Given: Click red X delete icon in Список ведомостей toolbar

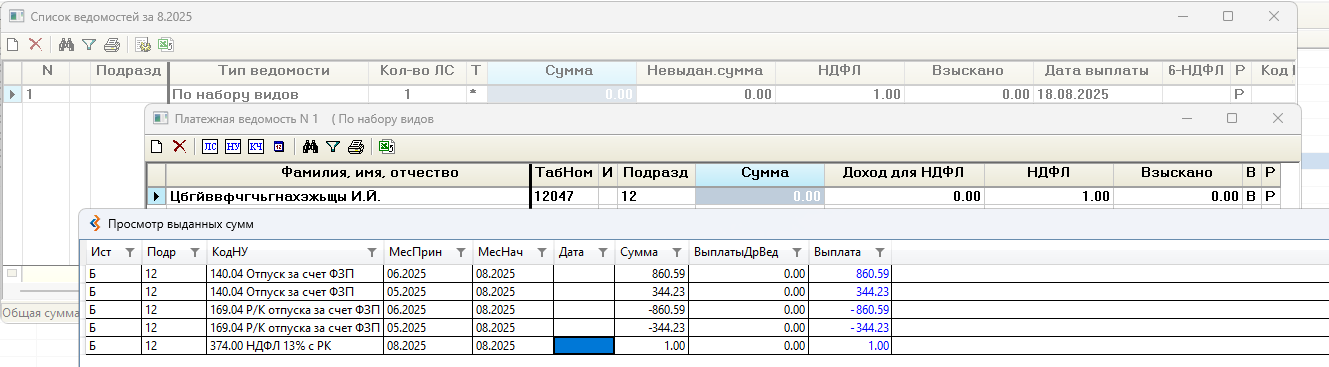Looking at the screenshot, I should click(x=35, y=44).
